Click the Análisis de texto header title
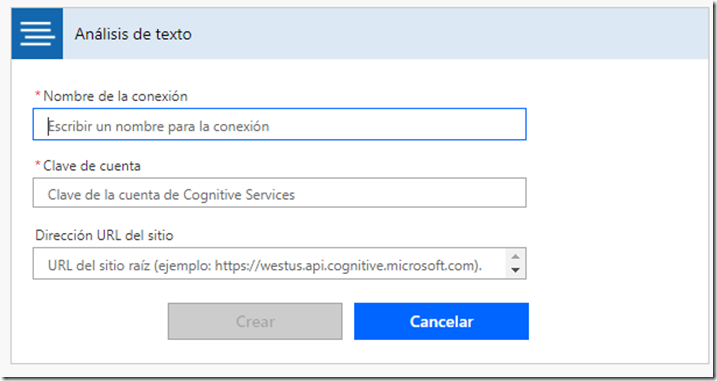The image size is (717, 381). coord(133,34)
